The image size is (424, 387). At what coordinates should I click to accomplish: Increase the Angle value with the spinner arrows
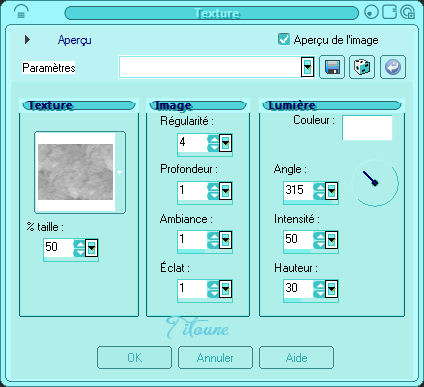click(x=319, y=187)
